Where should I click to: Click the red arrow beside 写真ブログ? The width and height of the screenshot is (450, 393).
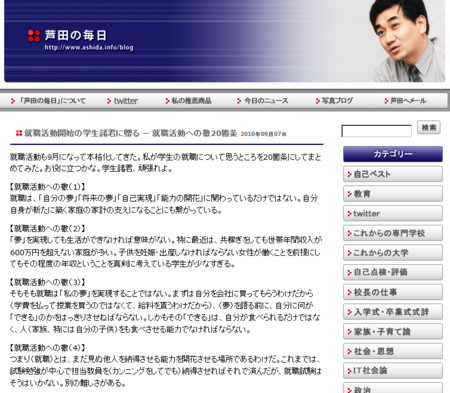pyautogui.click(x=318, y=101)
